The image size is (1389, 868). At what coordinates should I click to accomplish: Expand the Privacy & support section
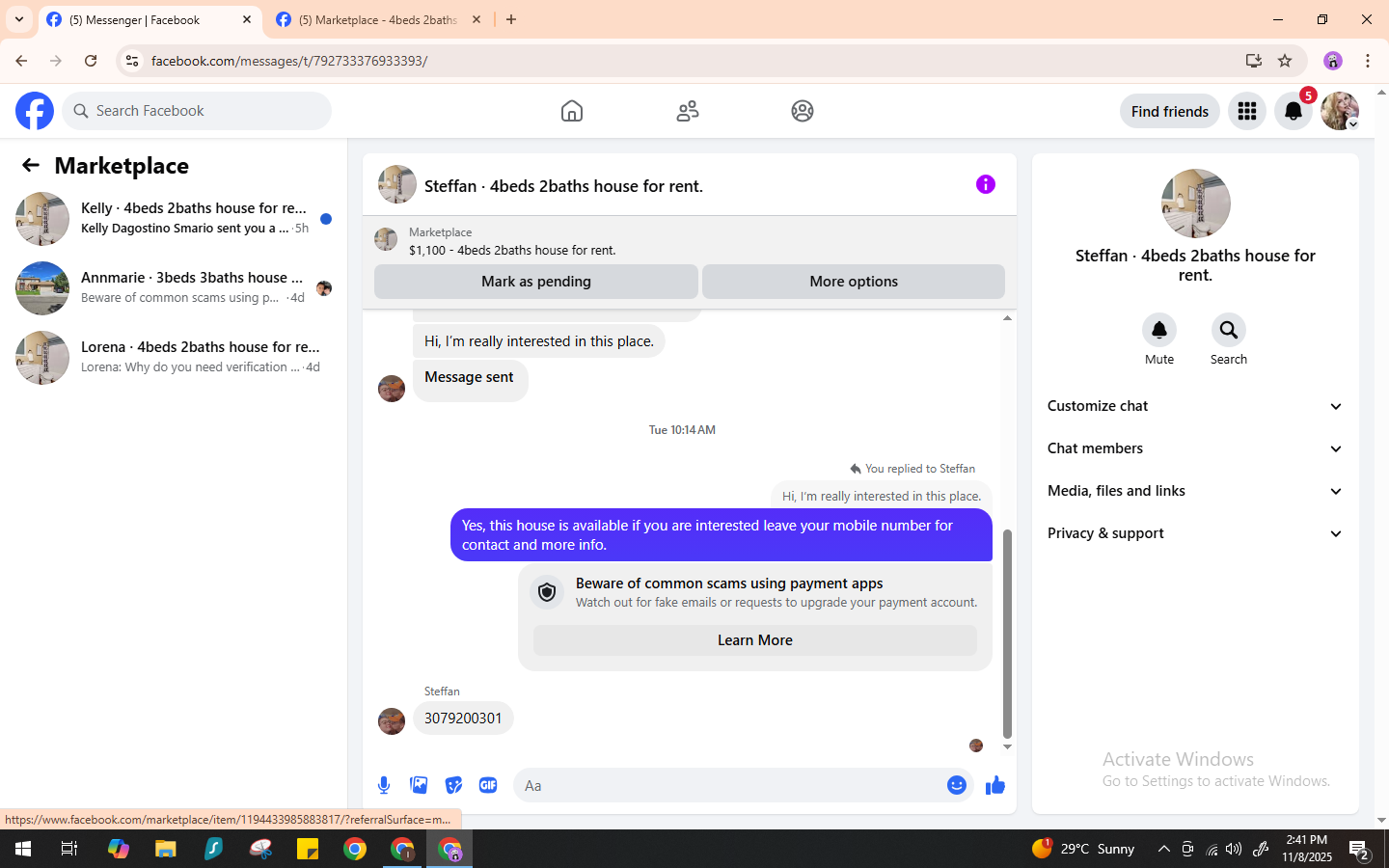pyautogui.click(x=1195, y=533)
